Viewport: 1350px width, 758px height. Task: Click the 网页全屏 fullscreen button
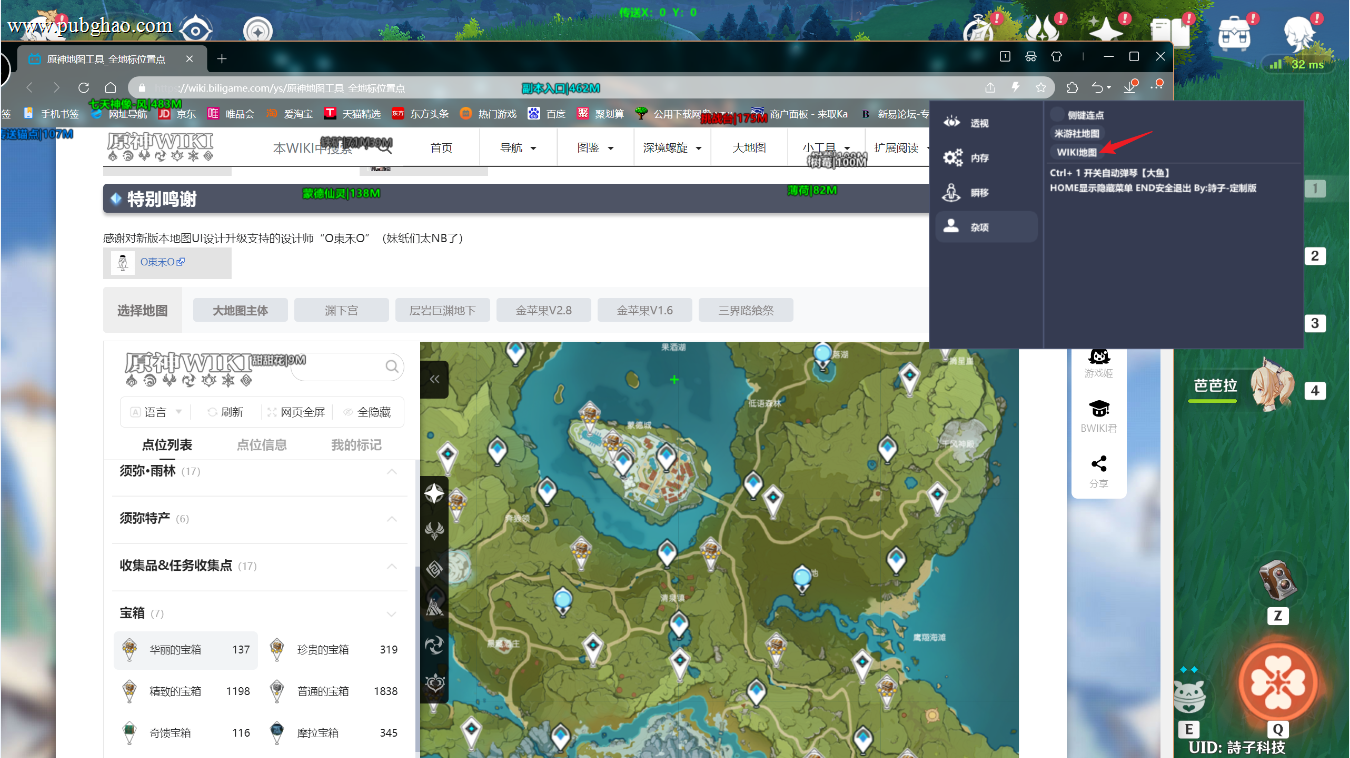[x=296, y=412]
